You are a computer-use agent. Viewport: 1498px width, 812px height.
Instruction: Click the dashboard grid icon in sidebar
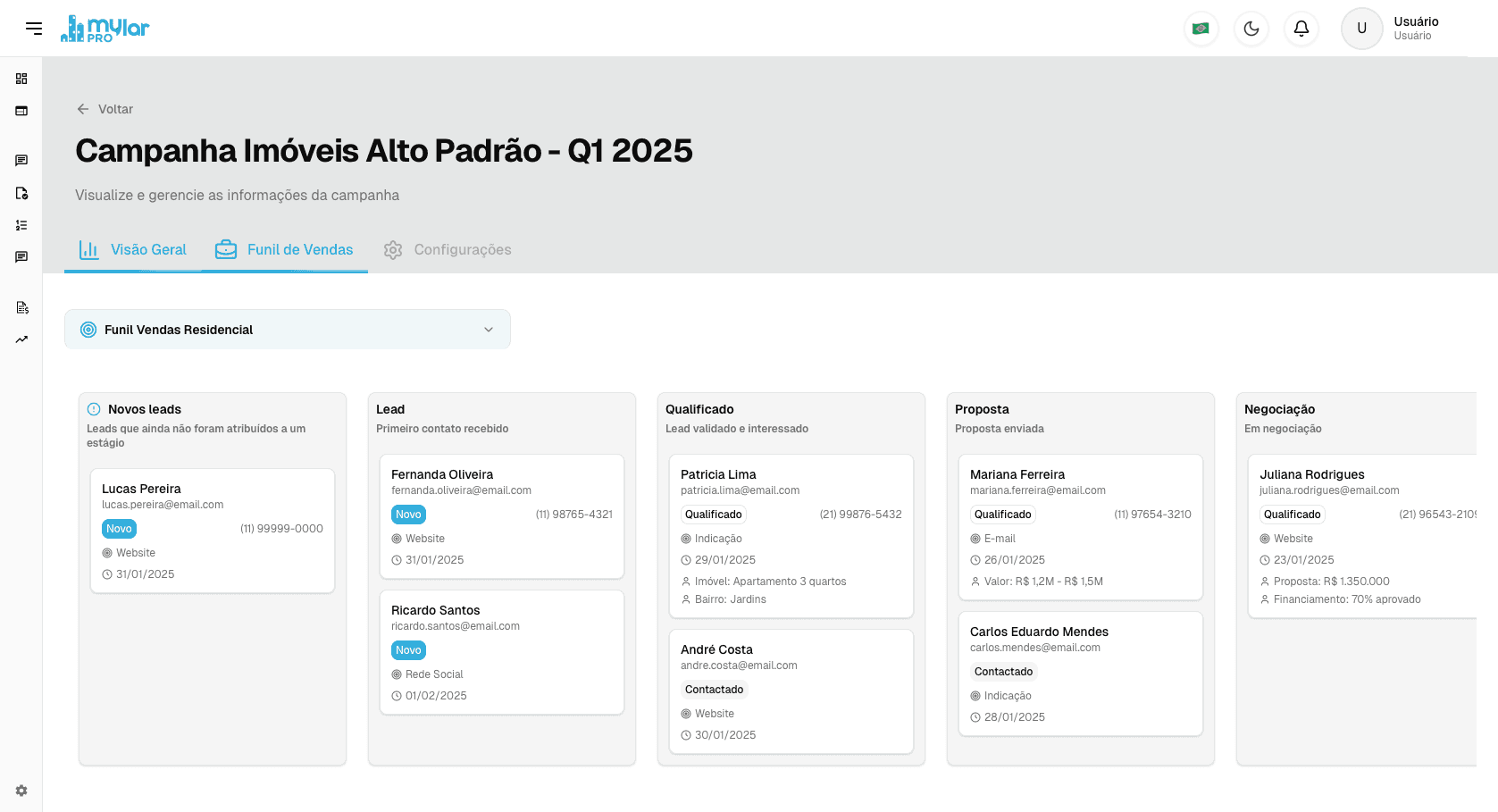[21, 79]
